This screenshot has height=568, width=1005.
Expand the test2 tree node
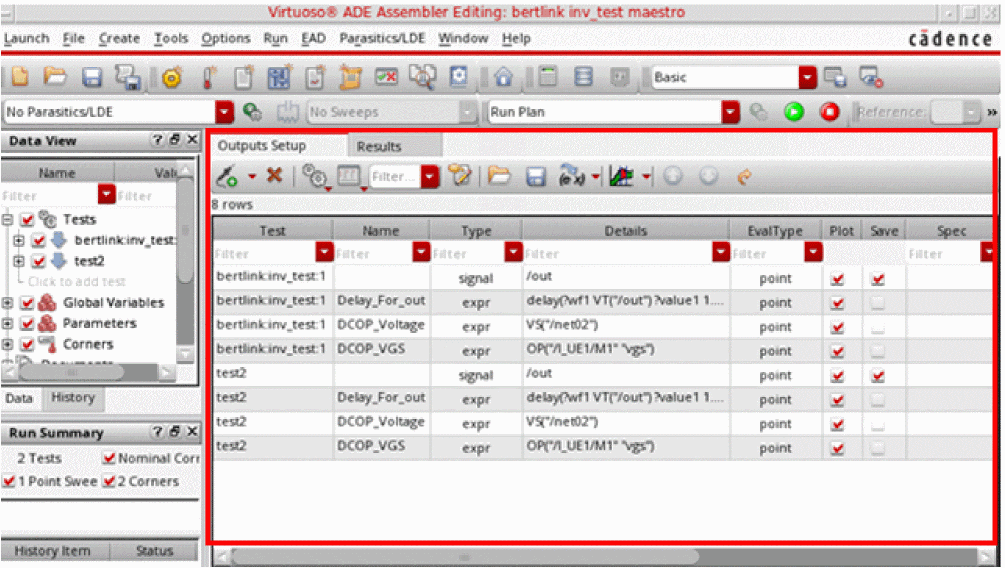coord(20,261)
